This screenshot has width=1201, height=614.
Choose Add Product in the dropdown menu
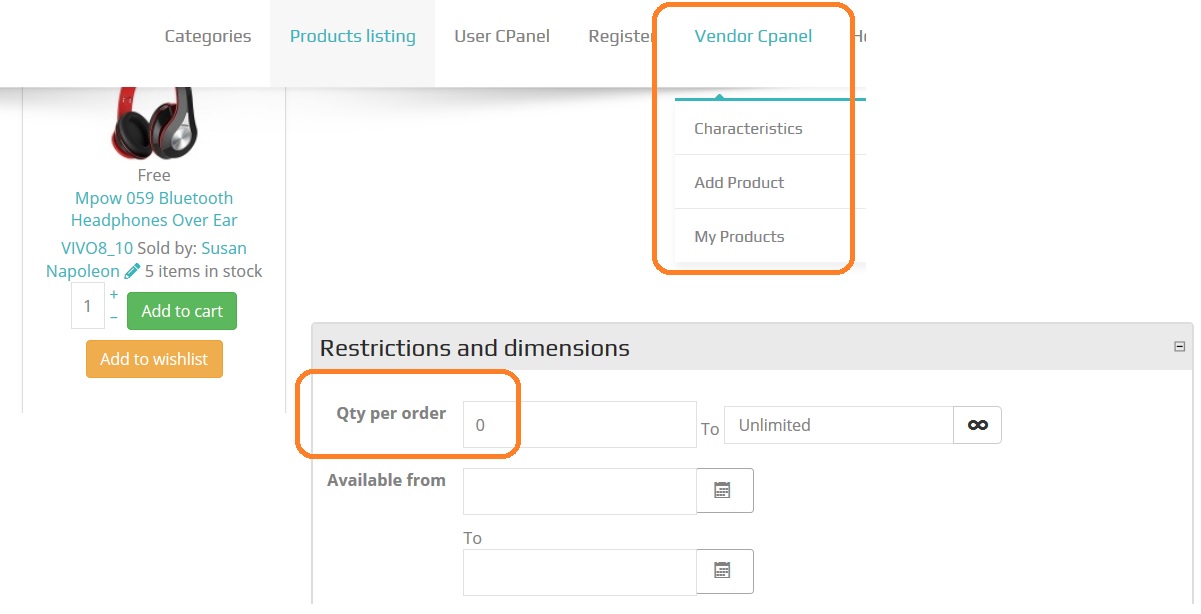739,182
